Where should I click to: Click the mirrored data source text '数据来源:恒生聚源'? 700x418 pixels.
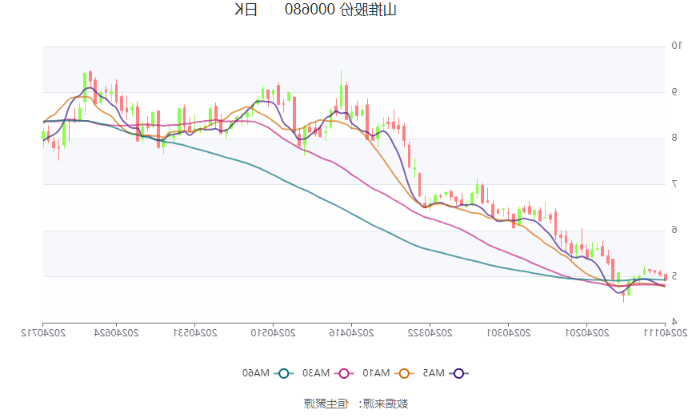(x=356, y=404)
